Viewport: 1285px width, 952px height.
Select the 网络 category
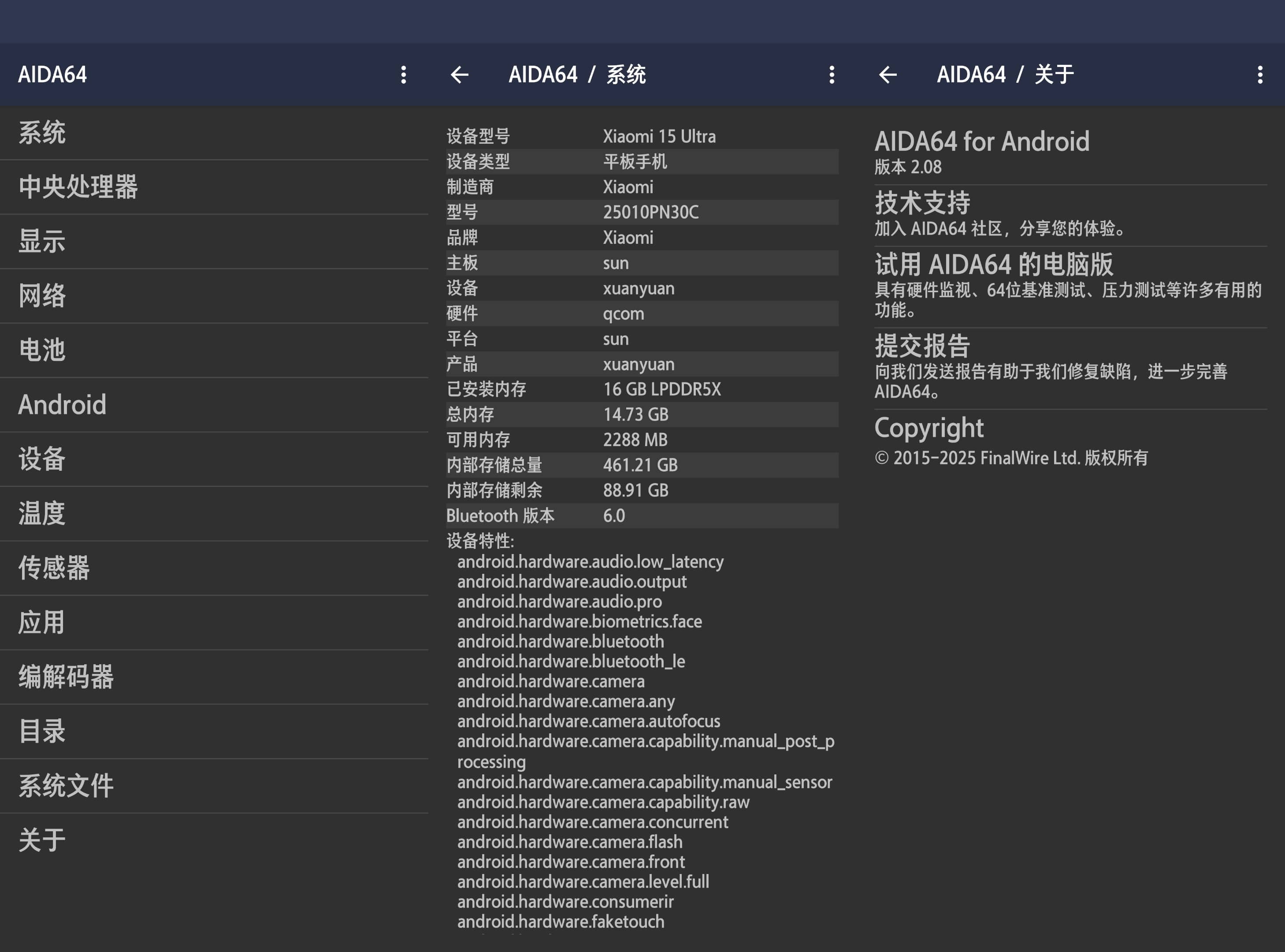click(x=214, y=296)
